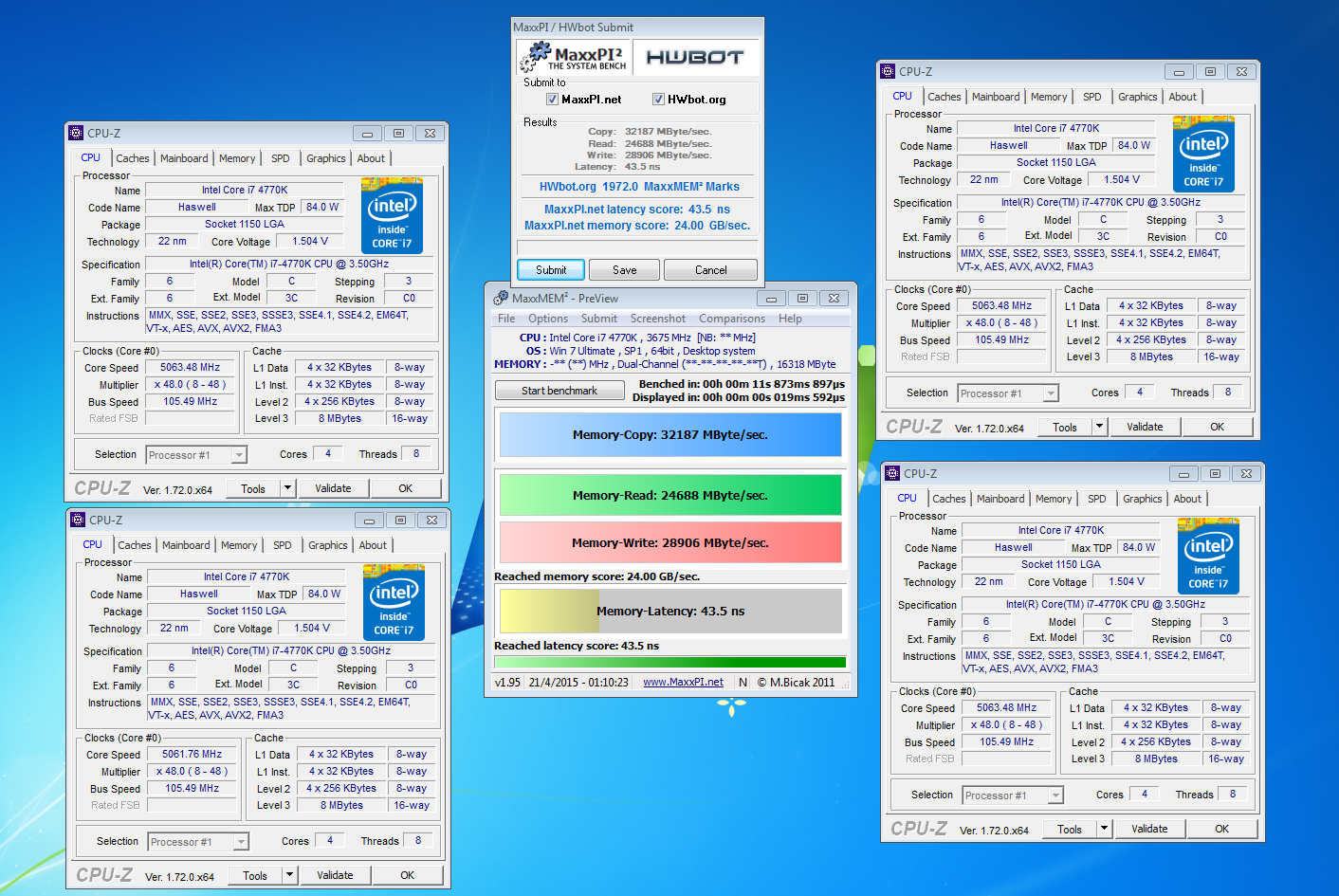Click the MaxxPI² system bench logo

[574, 58]
